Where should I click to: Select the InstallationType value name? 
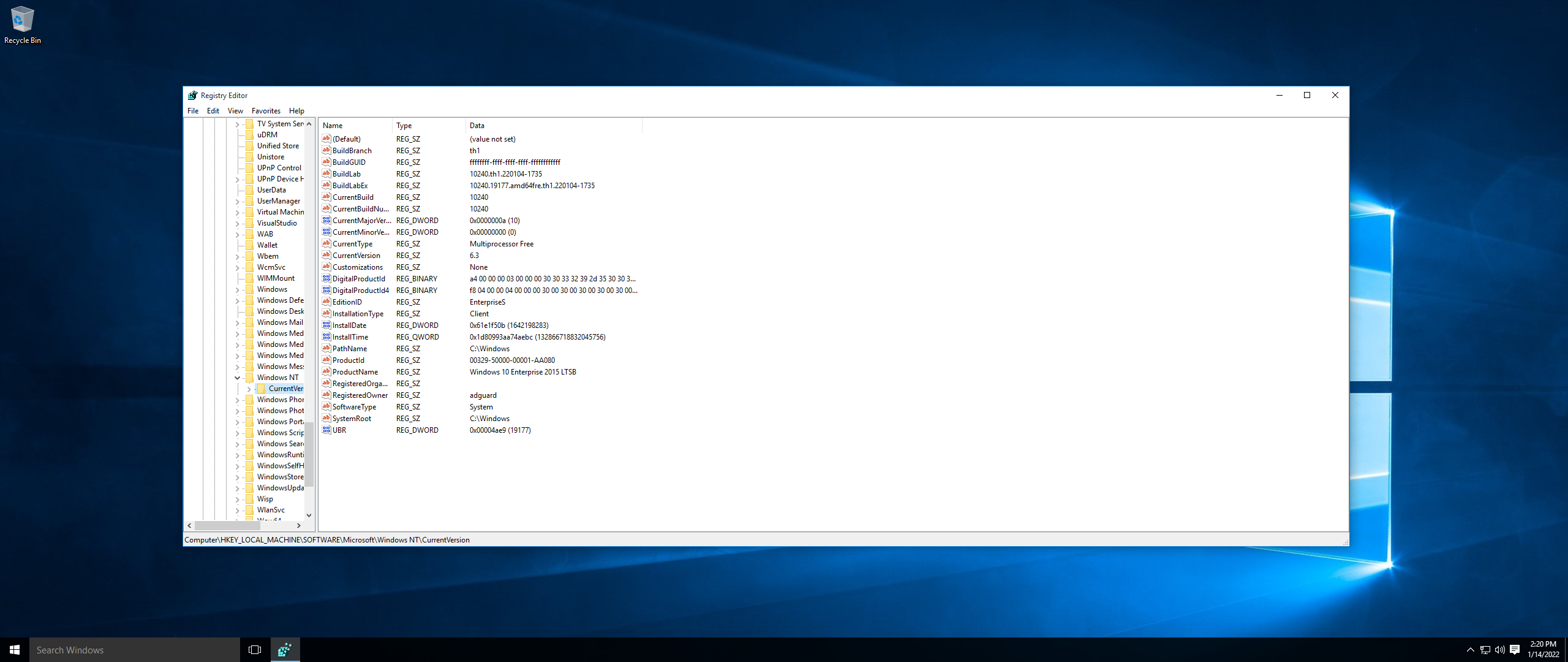[x=358, y=313]
